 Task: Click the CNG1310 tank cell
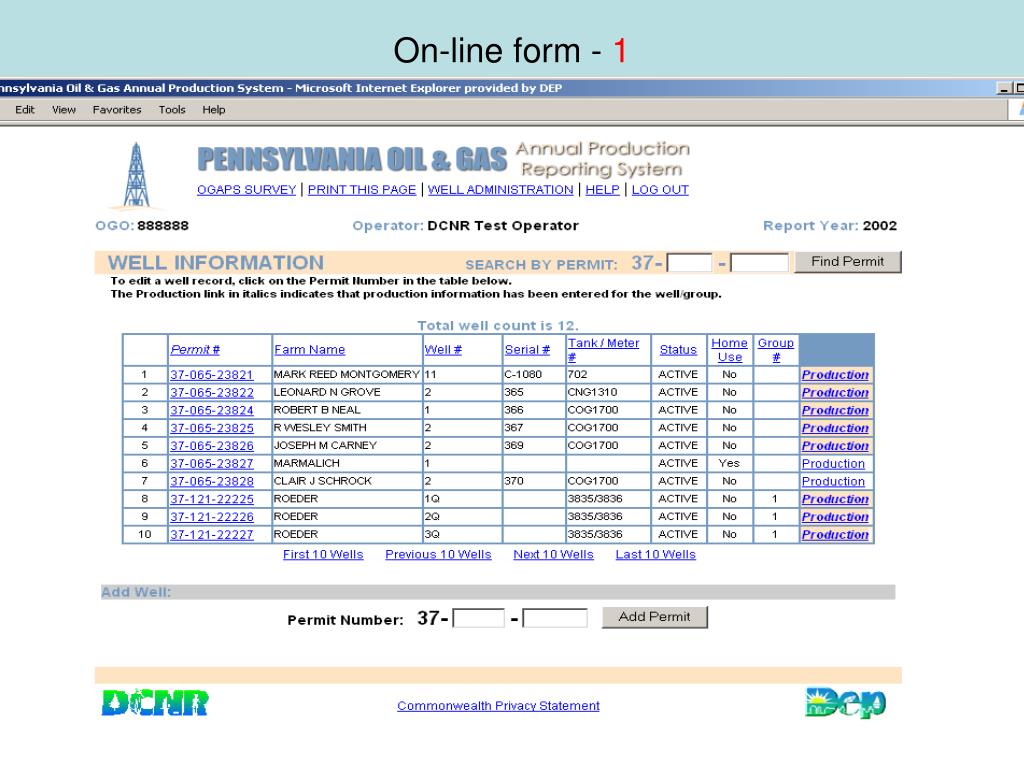point(608,392)
